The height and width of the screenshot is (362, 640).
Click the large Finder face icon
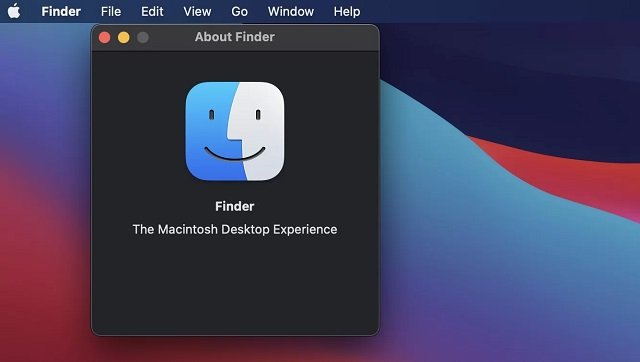pos(235,131)
